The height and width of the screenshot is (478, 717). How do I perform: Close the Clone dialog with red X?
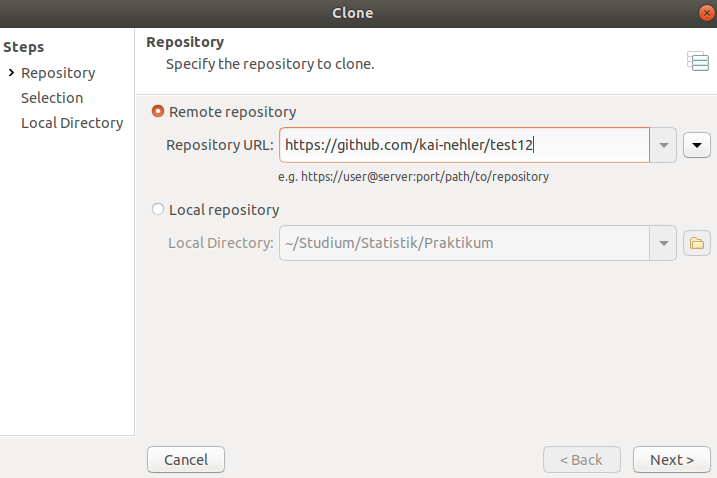coord(706,13)
